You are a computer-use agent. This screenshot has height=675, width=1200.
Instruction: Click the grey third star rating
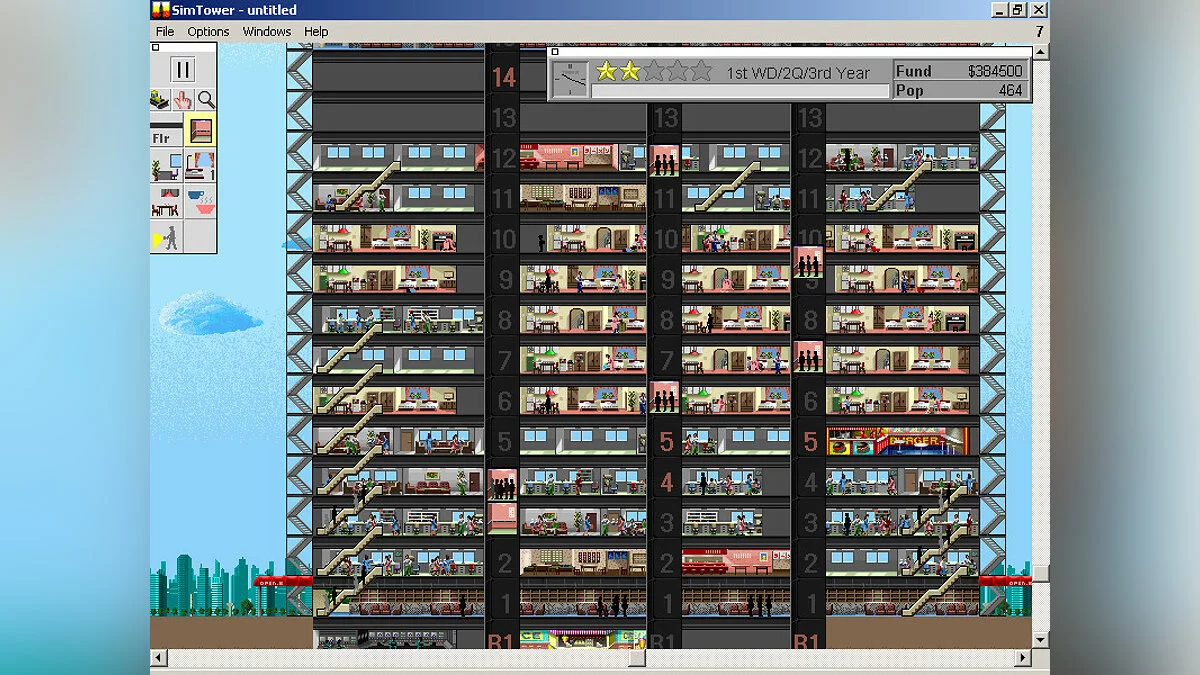[653, 71]
